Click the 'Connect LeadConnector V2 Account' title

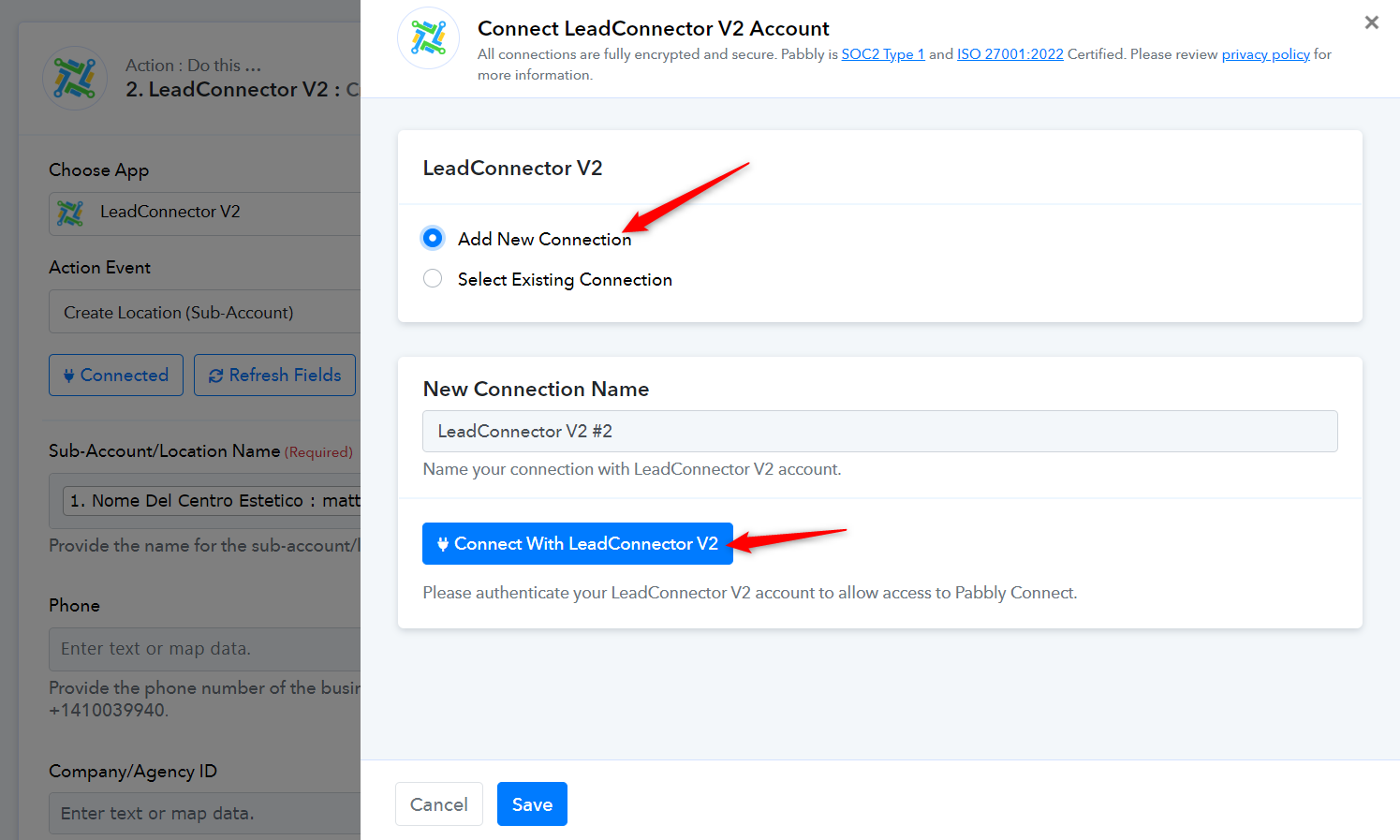(x=654, y=28)
